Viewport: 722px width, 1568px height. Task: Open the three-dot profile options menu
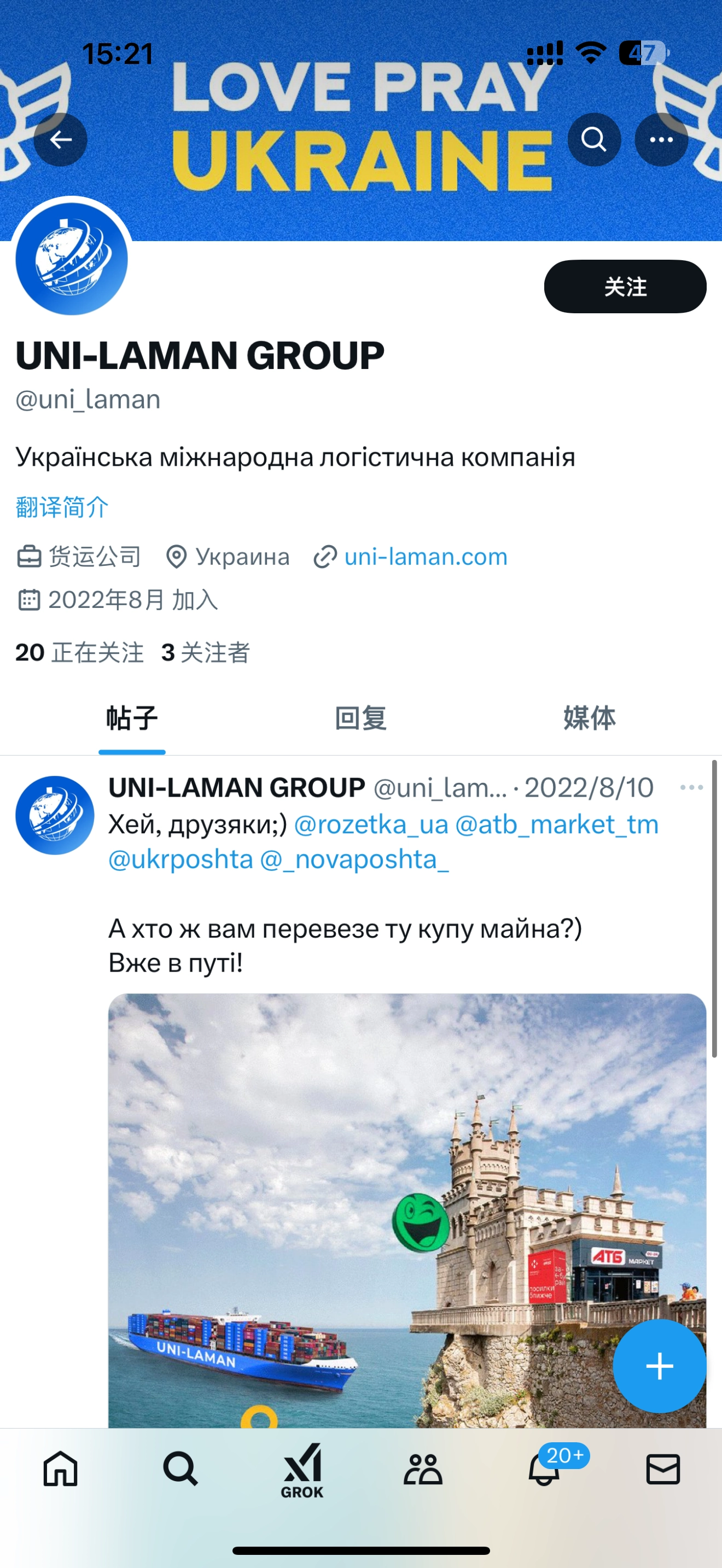coord(661,140)
